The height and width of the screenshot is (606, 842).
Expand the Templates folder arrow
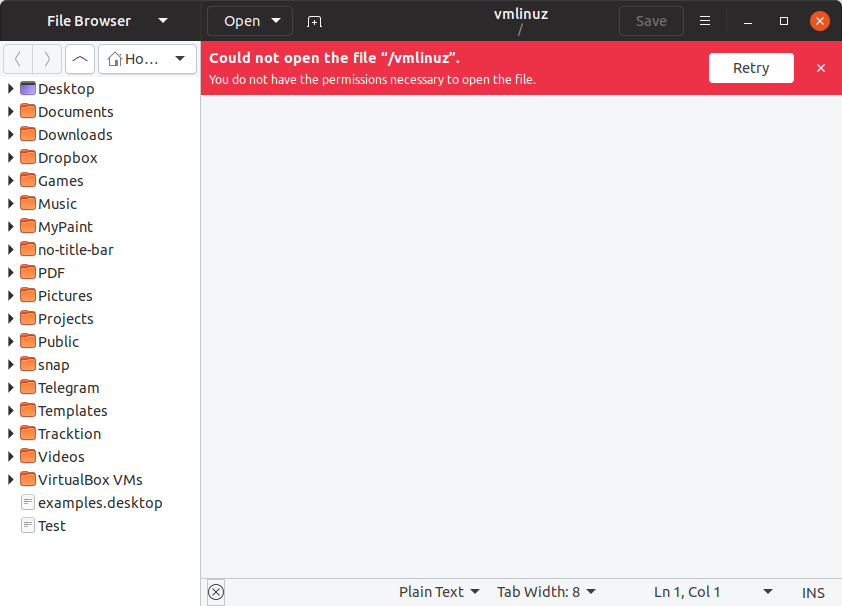click(10, 411)
